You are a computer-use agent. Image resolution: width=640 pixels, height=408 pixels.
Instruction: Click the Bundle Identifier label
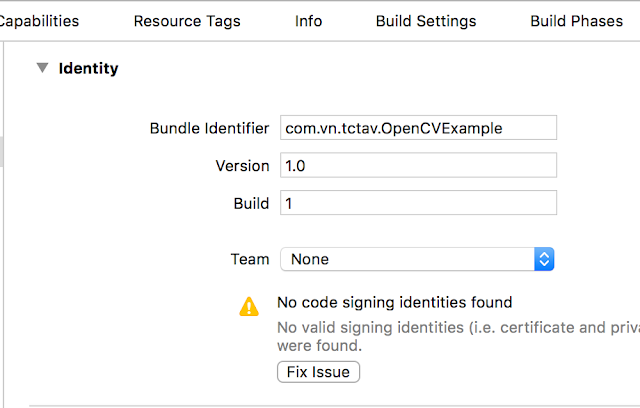pos(209,128)
